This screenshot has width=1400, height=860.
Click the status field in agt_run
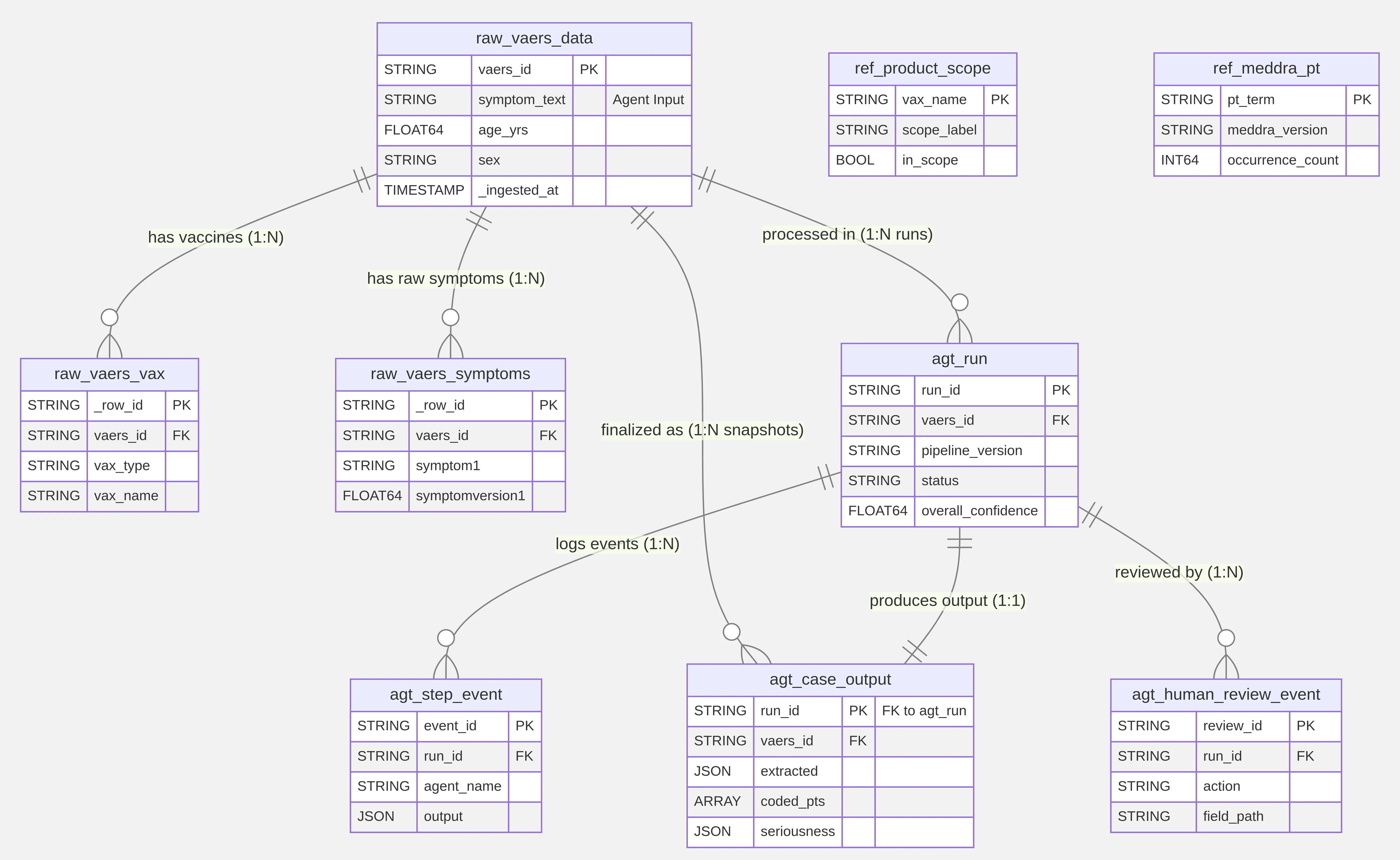tap(979, 481)
